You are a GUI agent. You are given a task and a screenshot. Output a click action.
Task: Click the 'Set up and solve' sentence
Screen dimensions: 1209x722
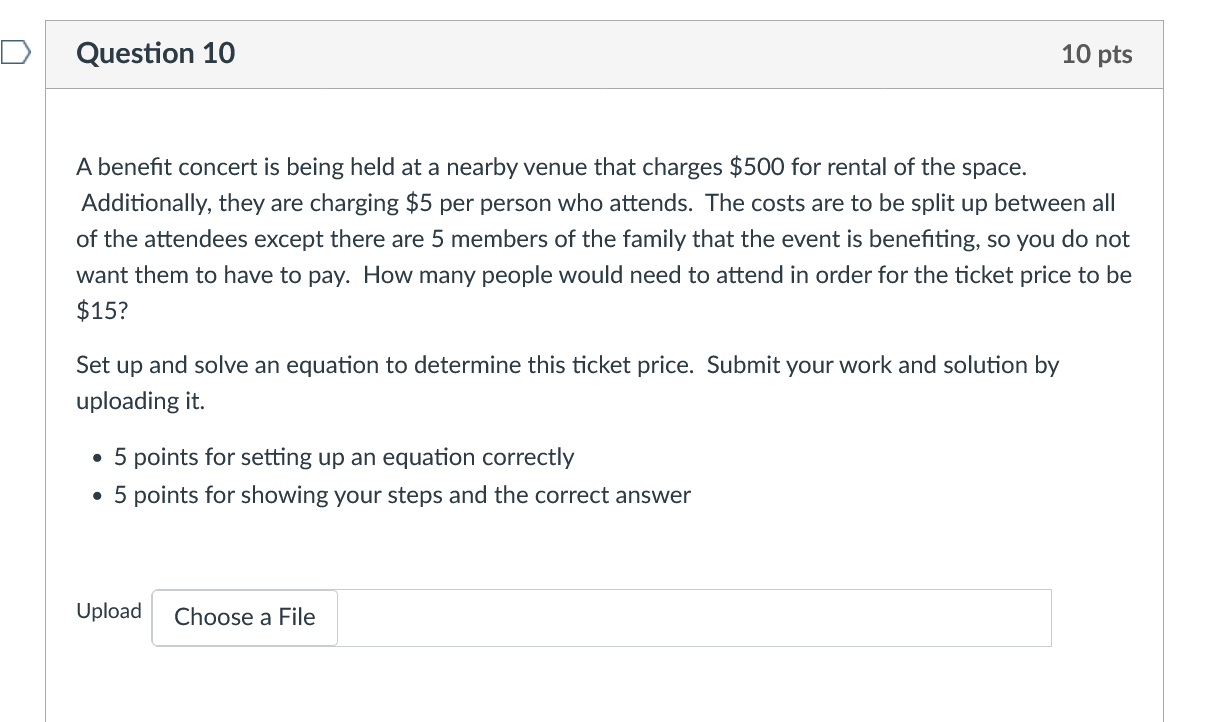[385, 365]
